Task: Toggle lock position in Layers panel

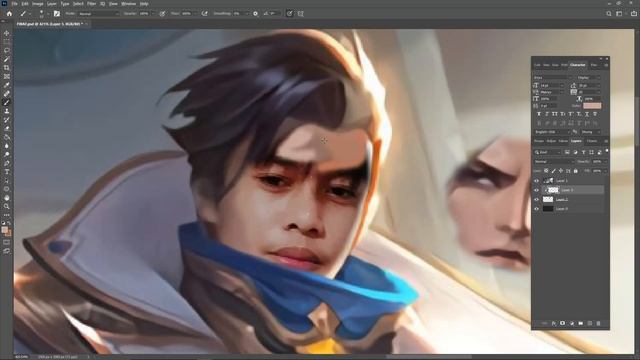Action: point(561,171)
